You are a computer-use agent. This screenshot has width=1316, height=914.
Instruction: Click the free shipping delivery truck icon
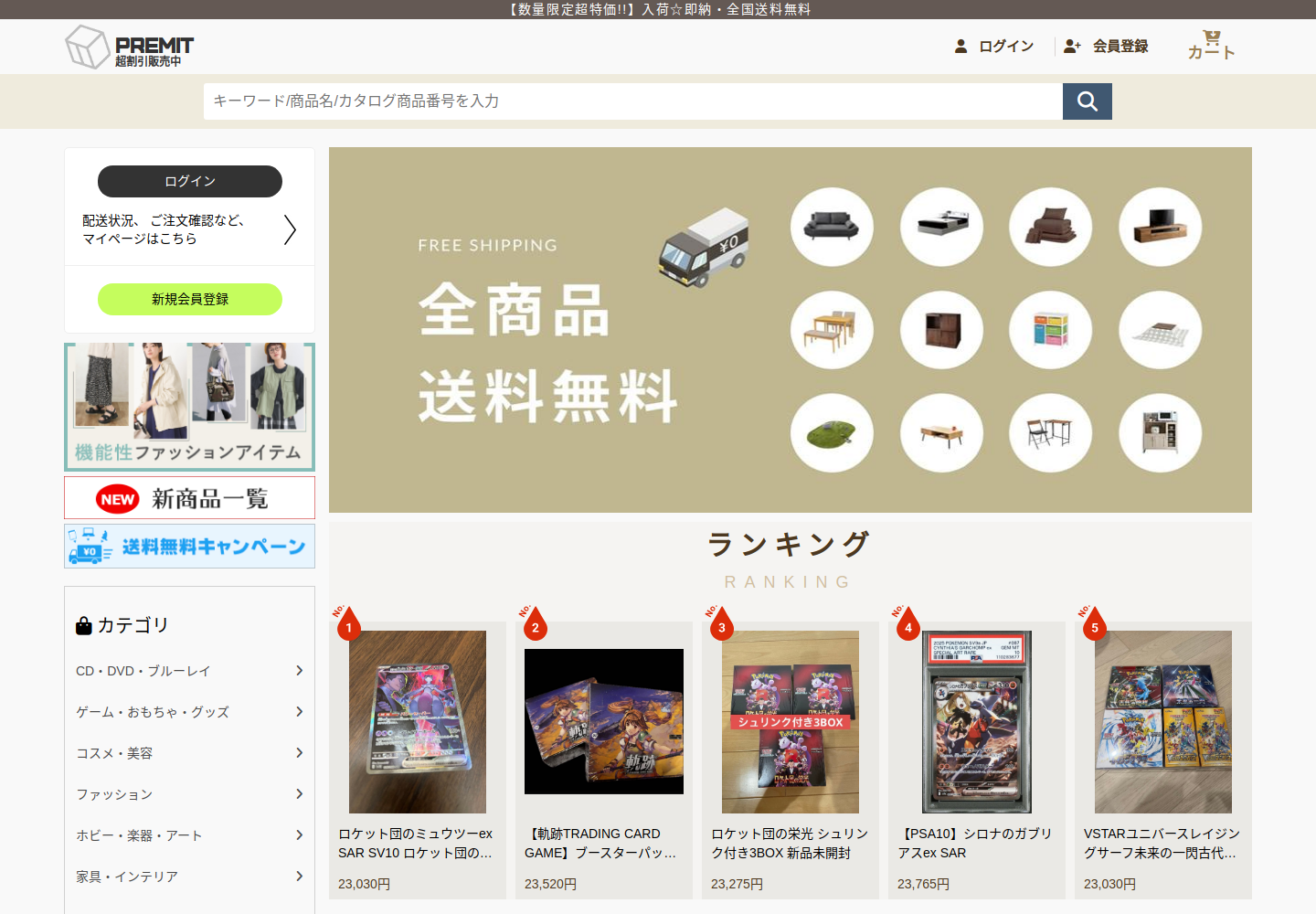[x=704, y=248]
